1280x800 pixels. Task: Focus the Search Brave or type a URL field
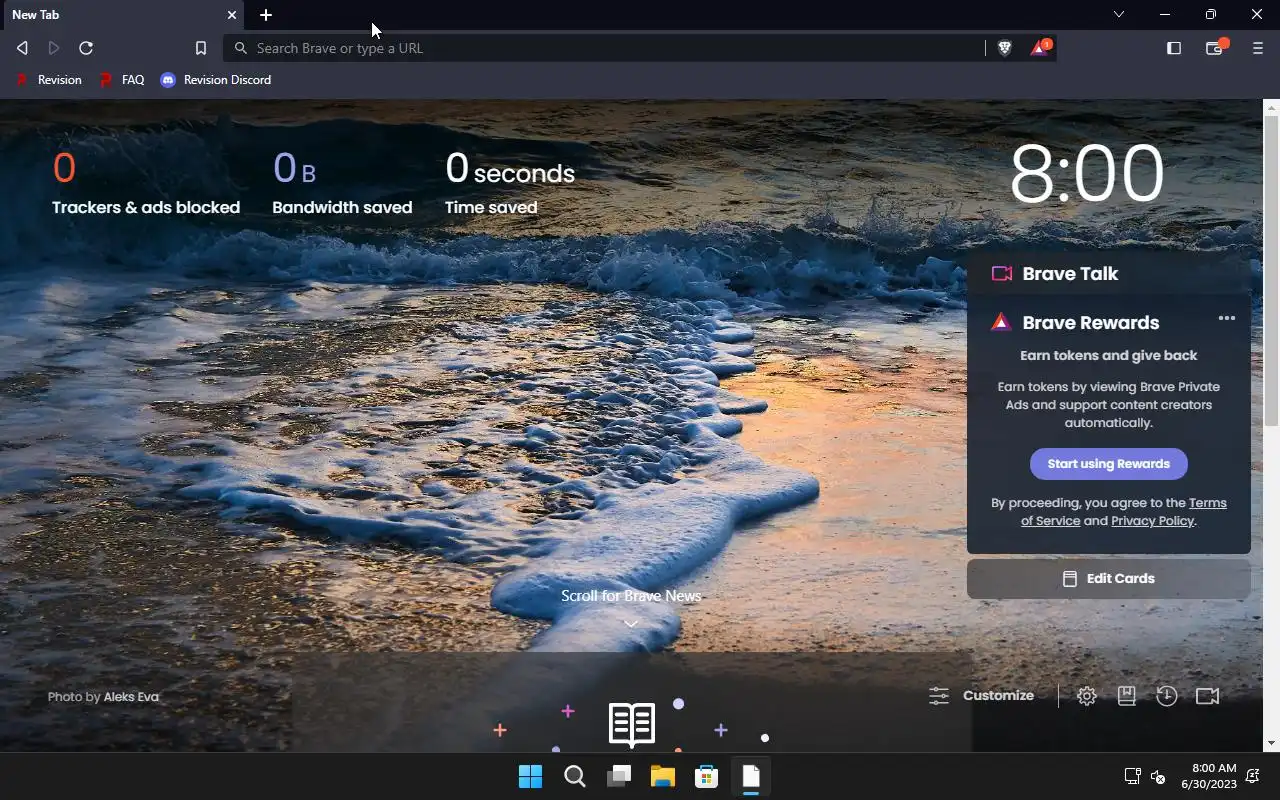click(x=604, y=48)
